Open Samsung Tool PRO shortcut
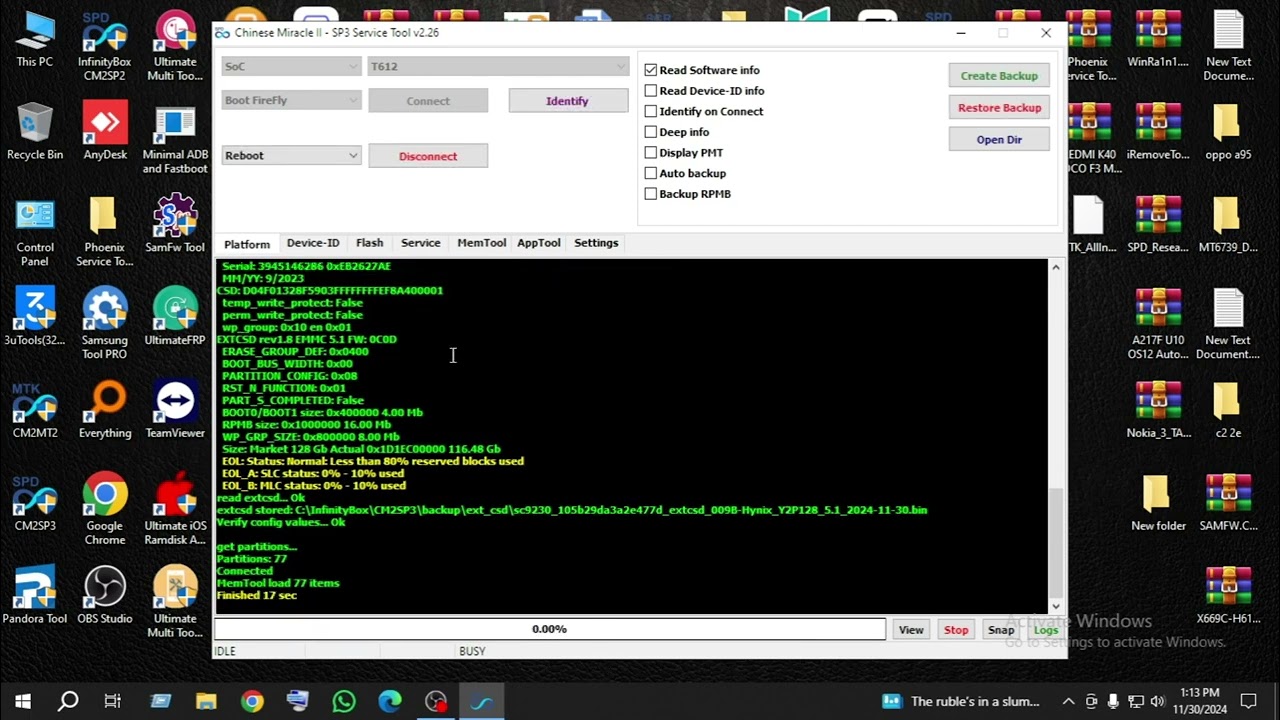Viewport: 1280px width, 720px height. point(105,325)
